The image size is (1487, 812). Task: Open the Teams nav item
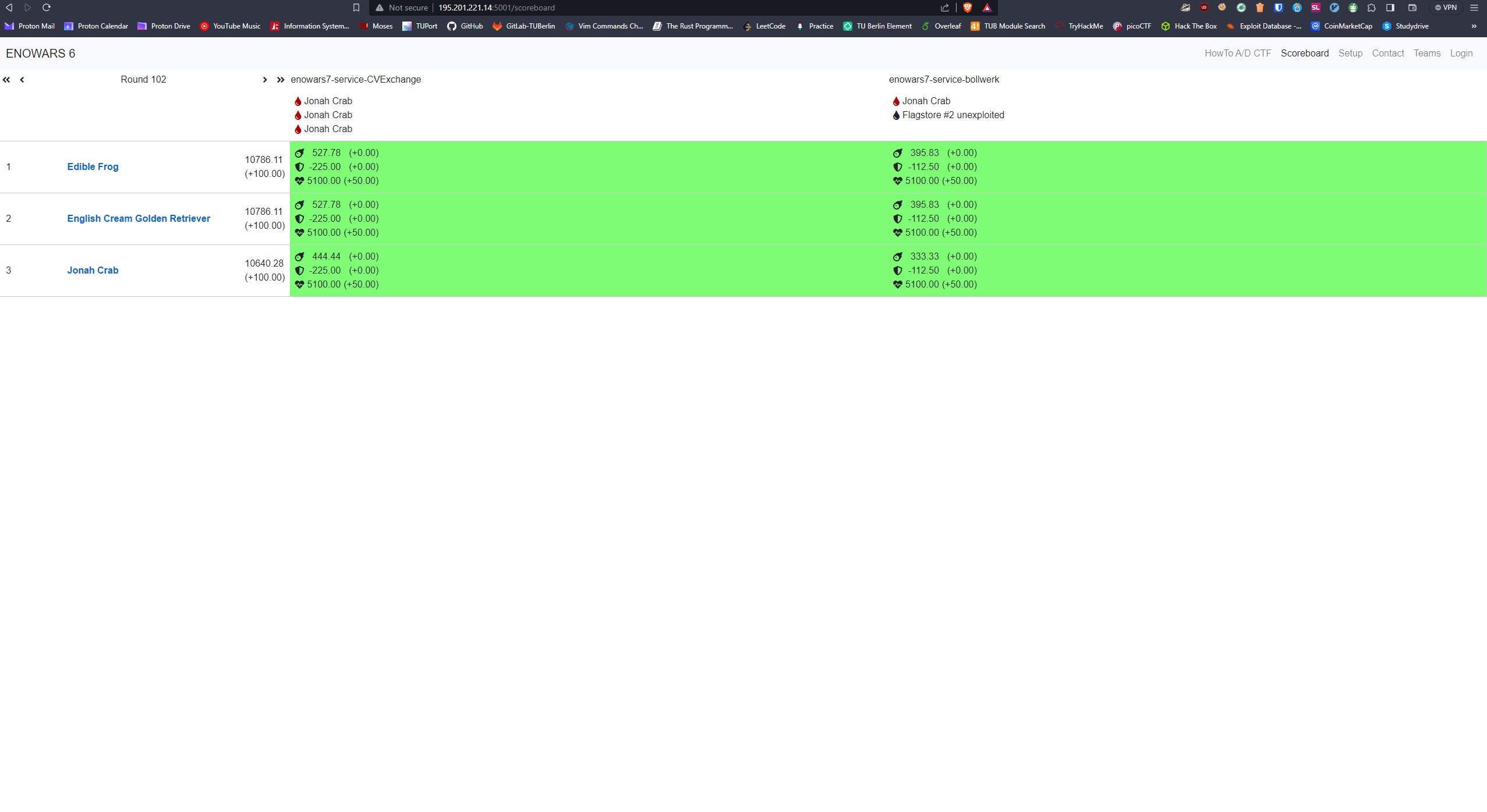tap(1426, 53)
